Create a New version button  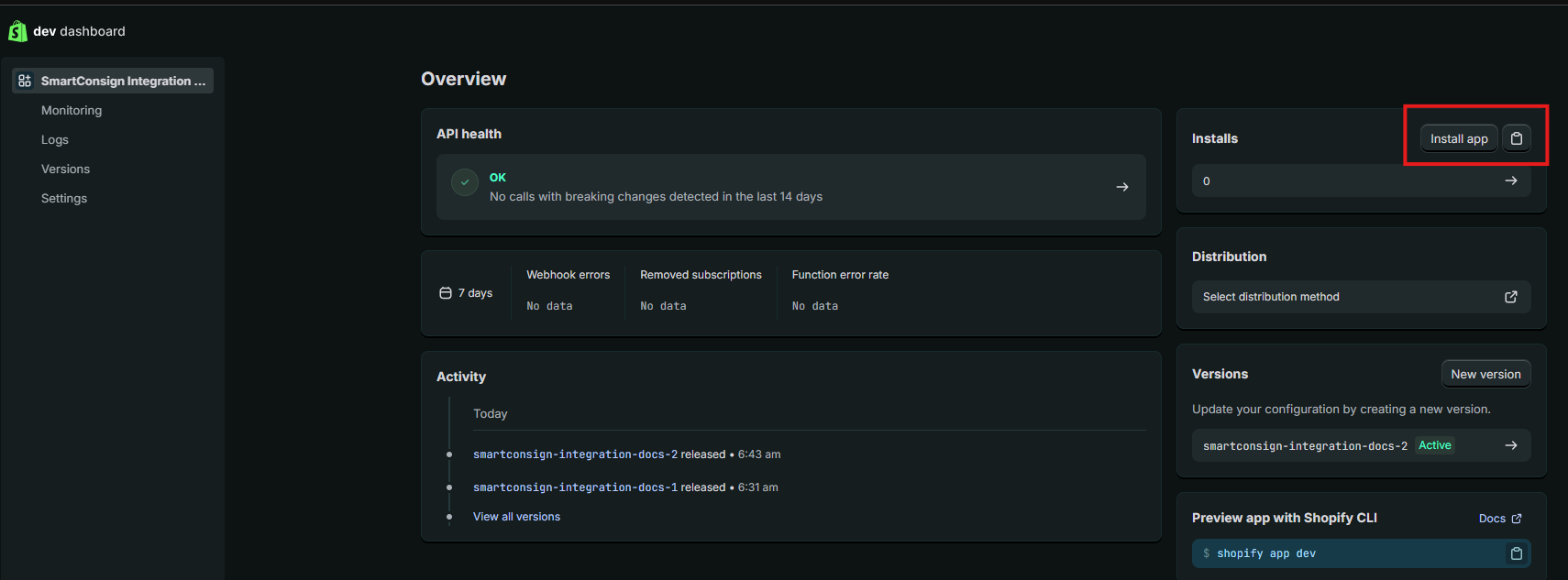(1485, 374)
